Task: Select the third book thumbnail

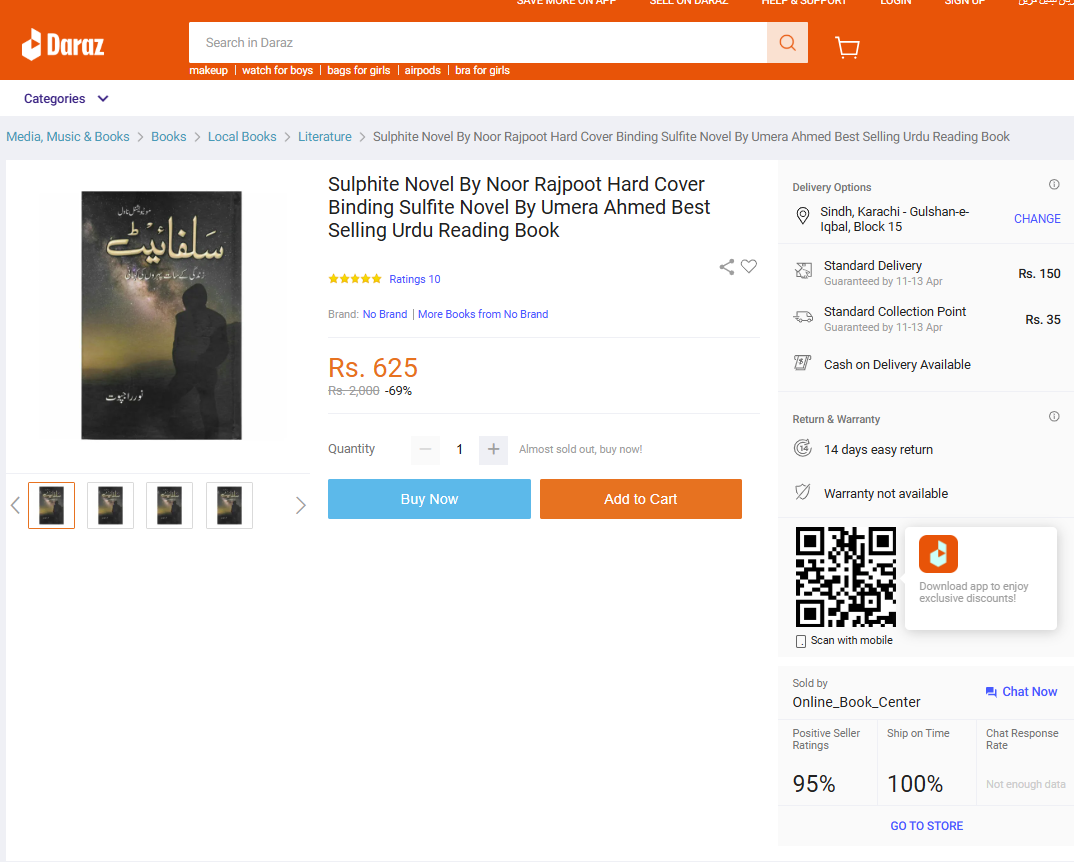Action: pyautogui.click(x=169, y=506)
